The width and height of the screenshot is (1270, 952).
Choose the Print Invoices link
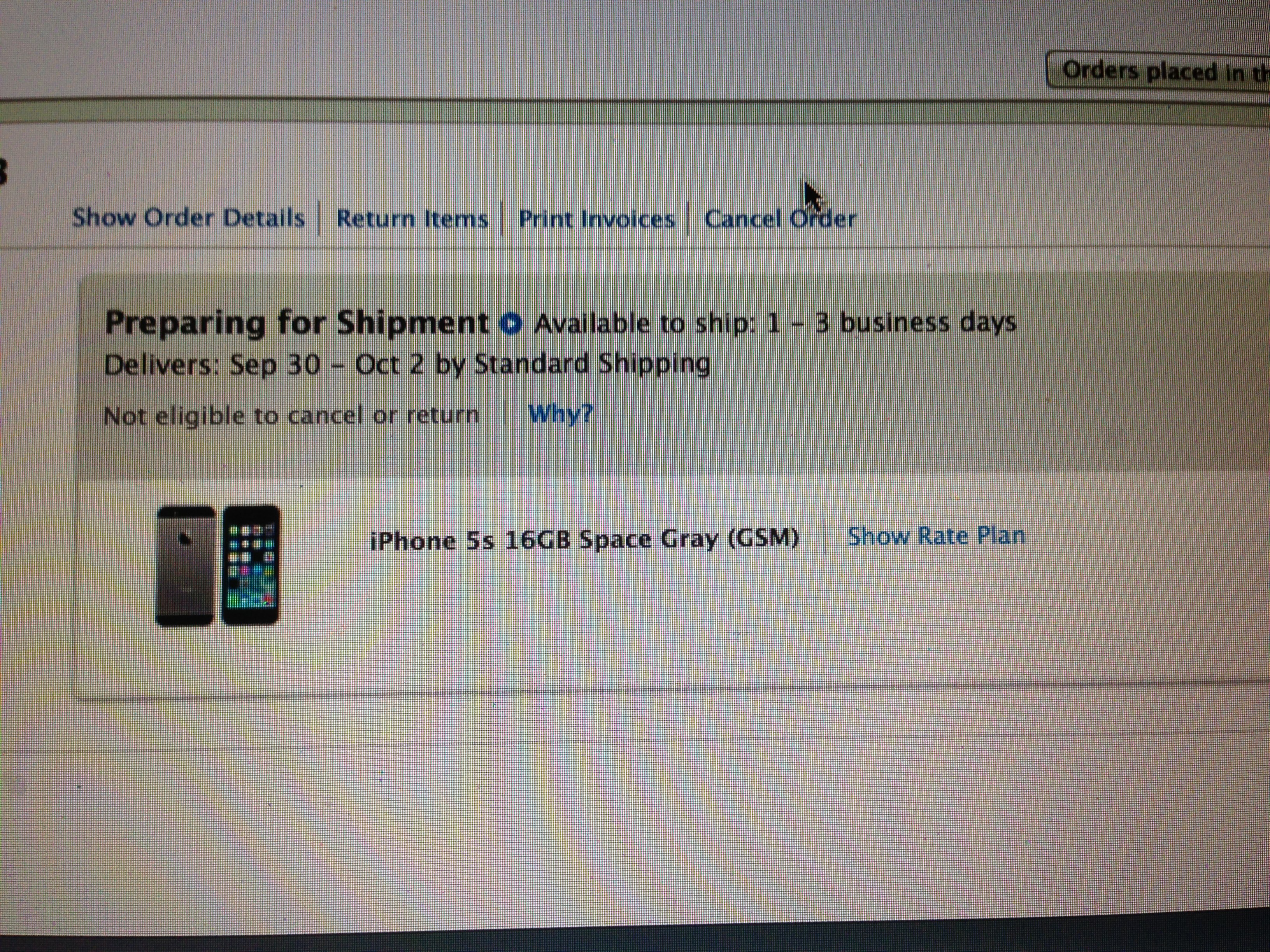pyautogui.click(x=596, y=219)
